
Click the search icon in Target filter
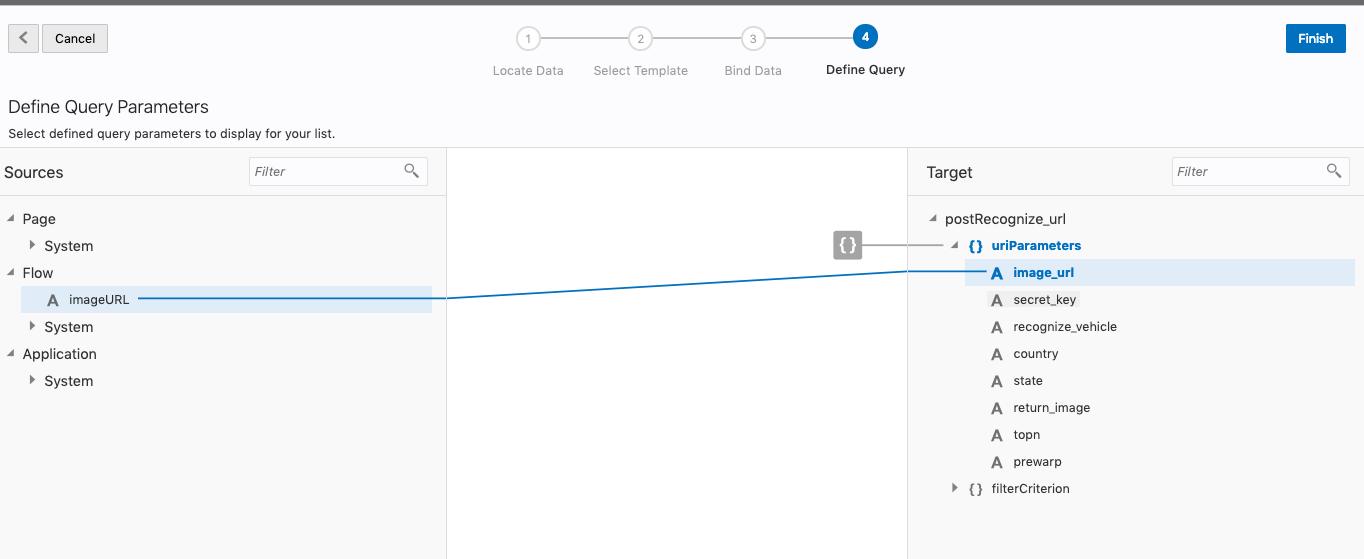pyautogui.click(x=1333, y=171)
